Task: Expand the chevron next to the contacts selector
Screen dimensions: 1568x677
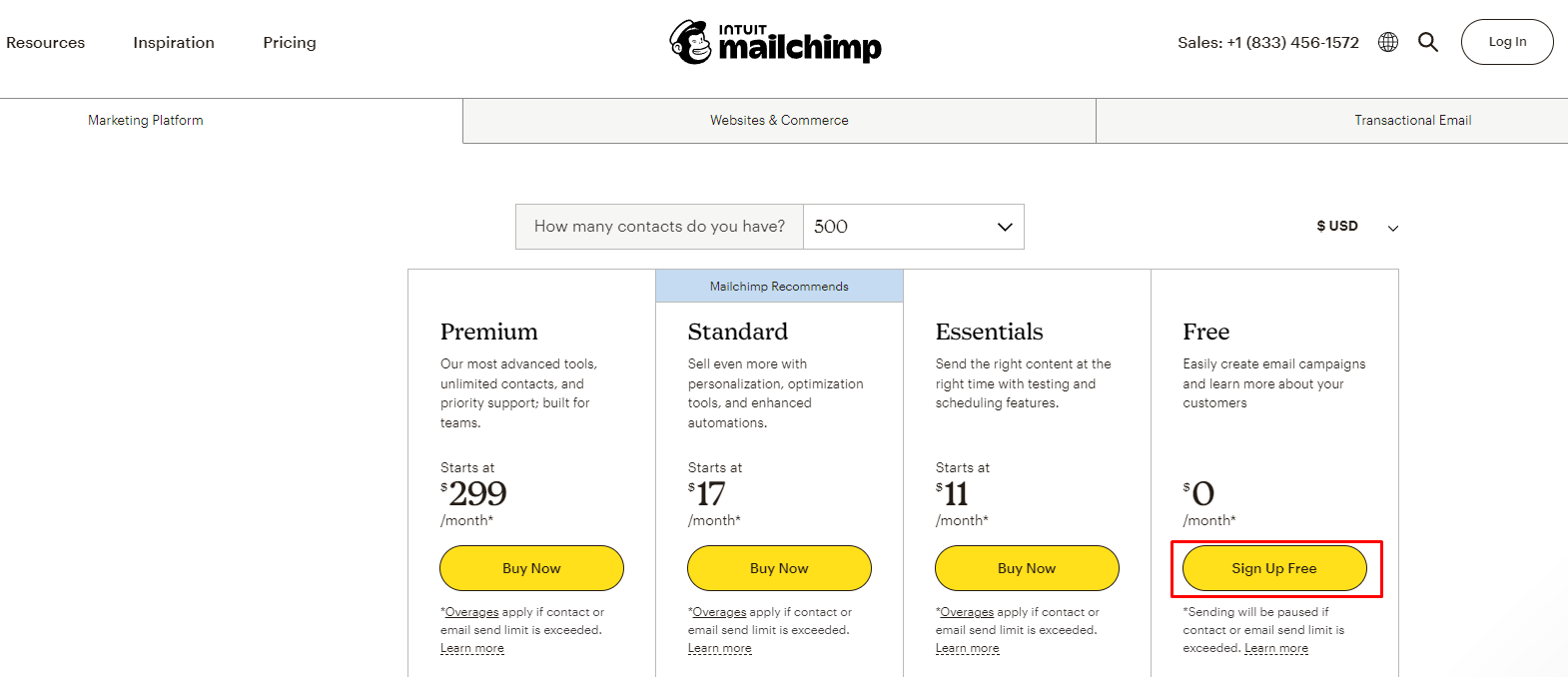Action: coord(1005,227)
